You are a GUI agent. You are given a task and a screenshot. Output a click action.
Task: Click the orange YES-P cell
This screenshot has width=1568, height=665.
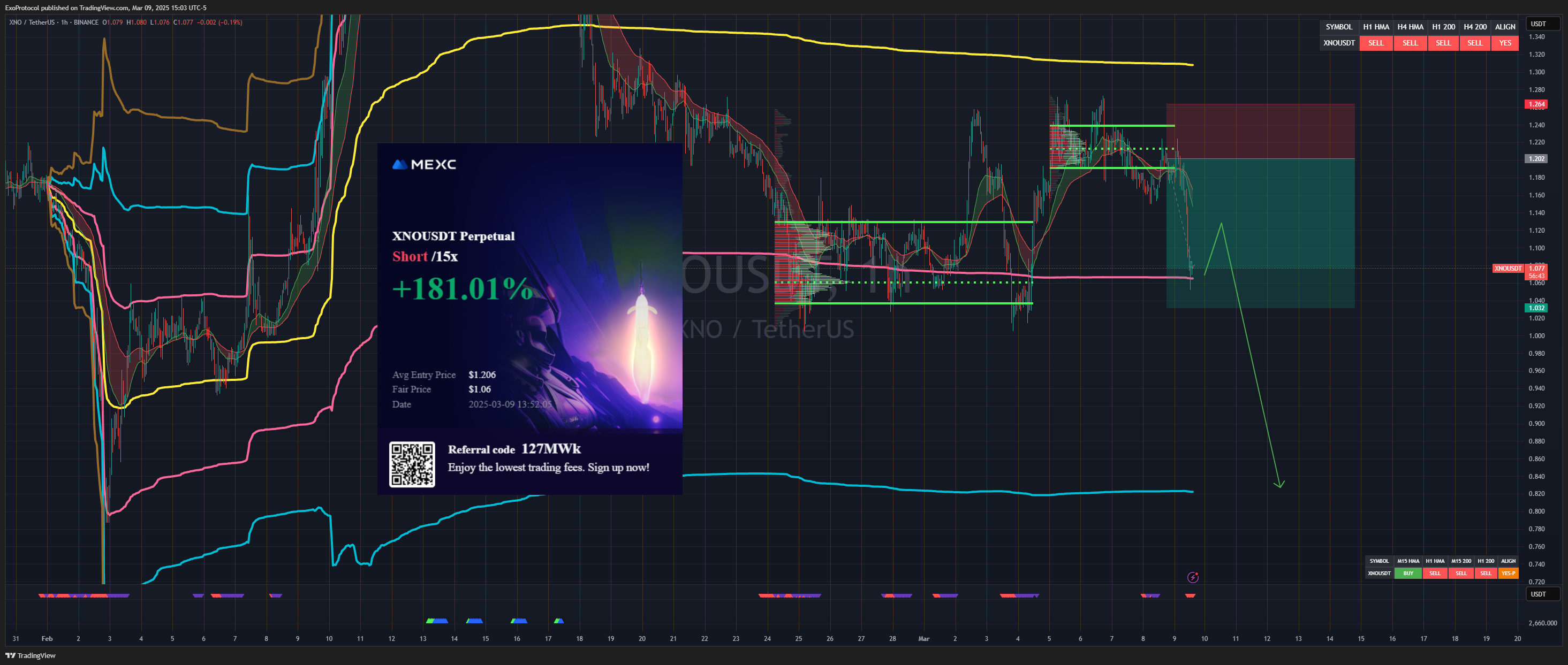pos(1508,573)
